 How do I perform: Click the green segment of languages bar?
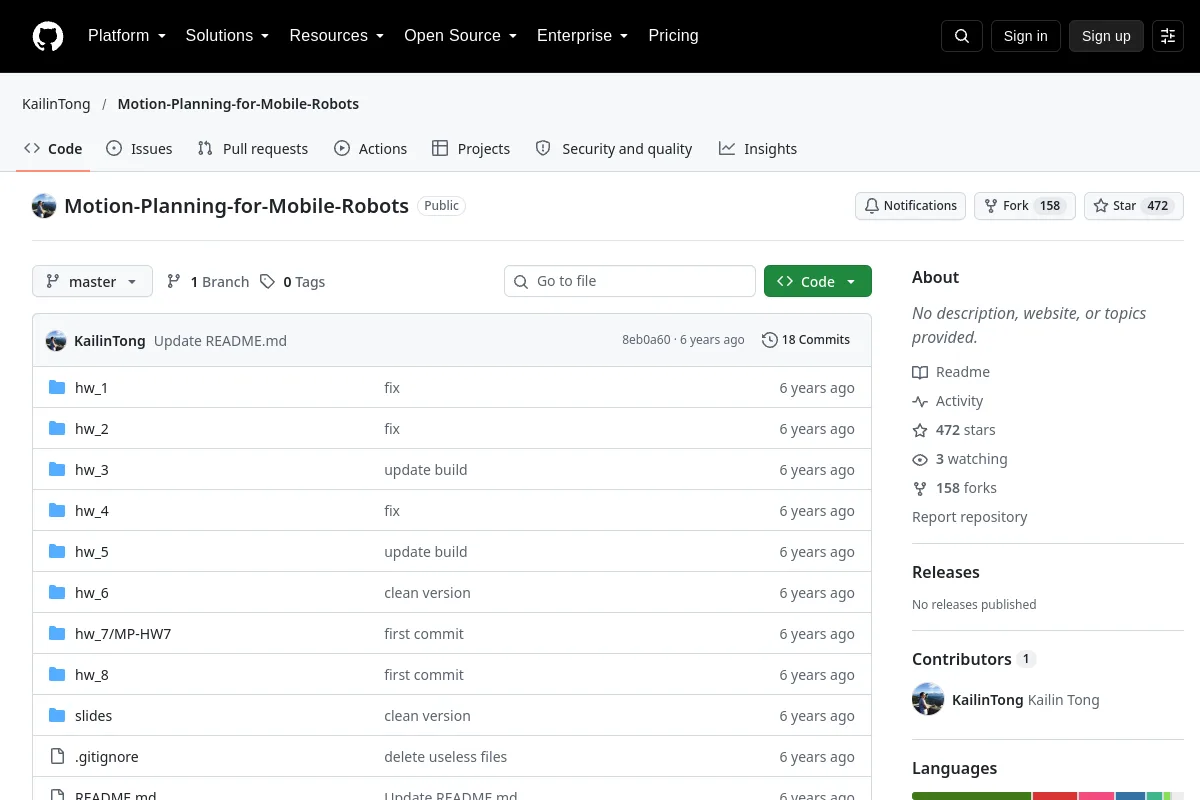pyautogui.click(x=971, y=796)
